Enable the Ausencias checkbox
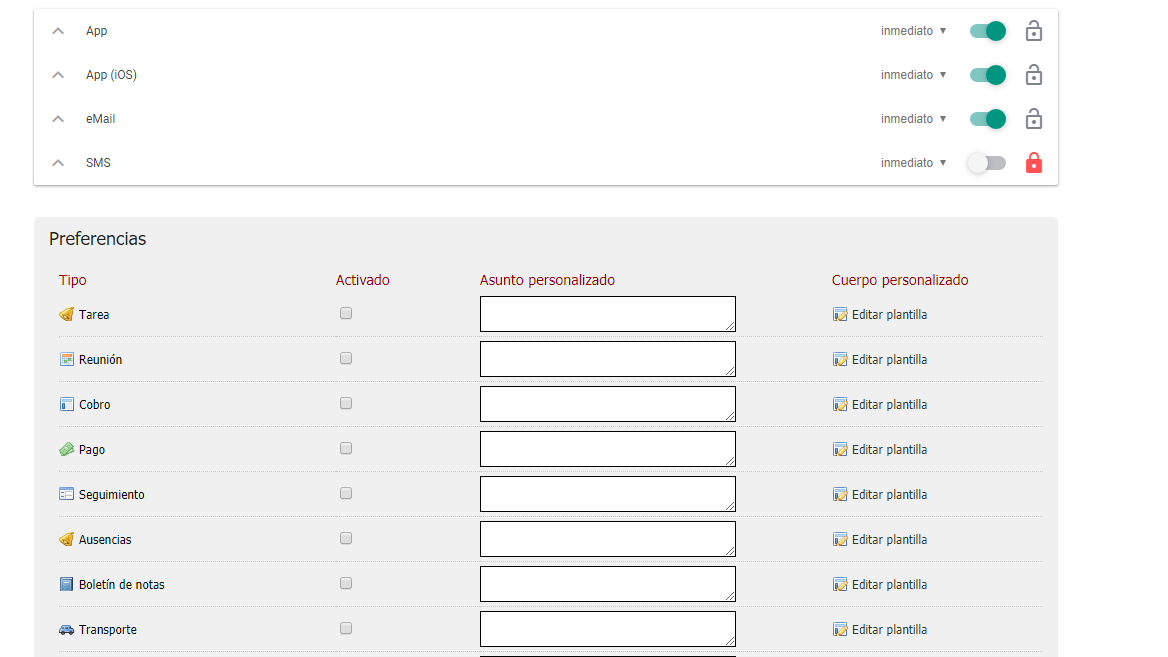Image resolution: width=1168 pixels, height=657 pixels. point(346,538)
